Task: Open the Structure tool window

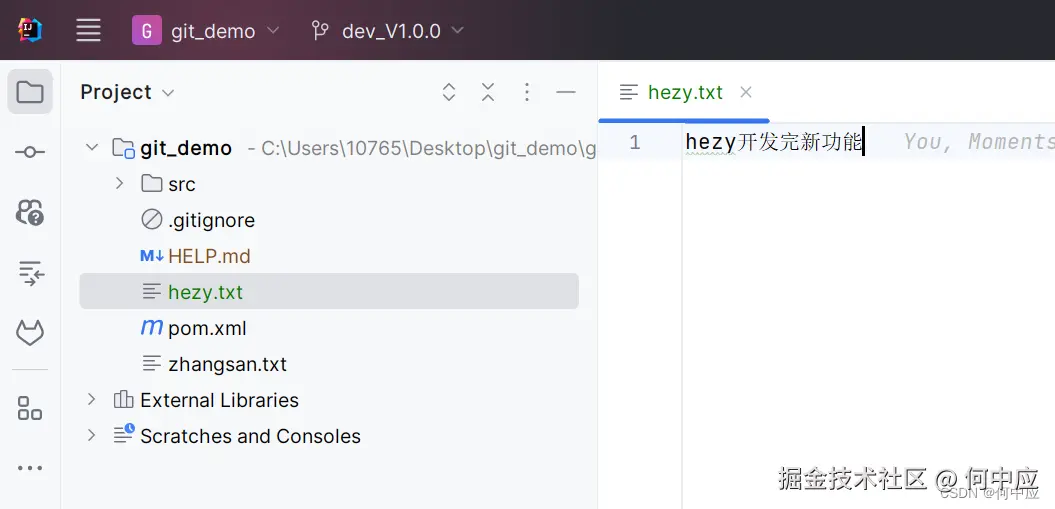Action: (30, 408)
